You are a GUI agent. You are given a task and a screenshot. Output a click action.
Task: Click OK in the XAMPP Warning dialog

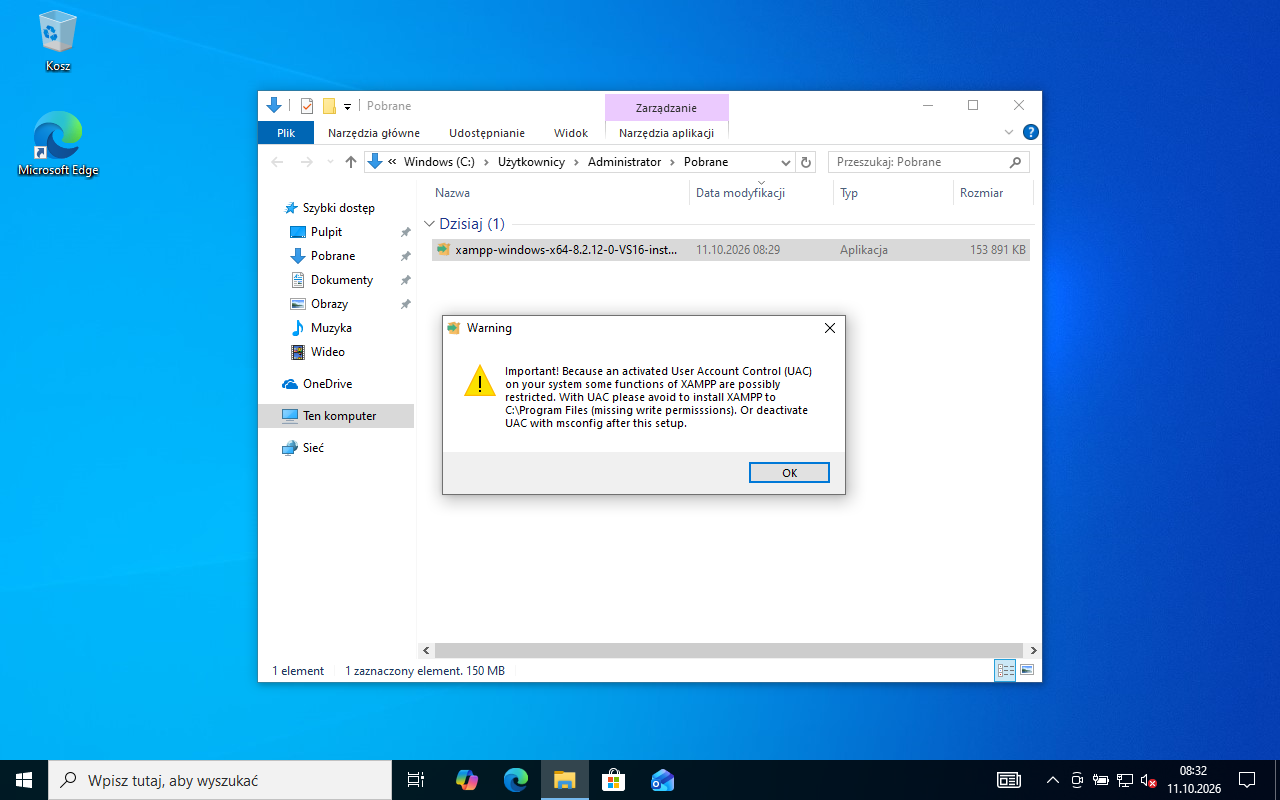pos(789,473)
